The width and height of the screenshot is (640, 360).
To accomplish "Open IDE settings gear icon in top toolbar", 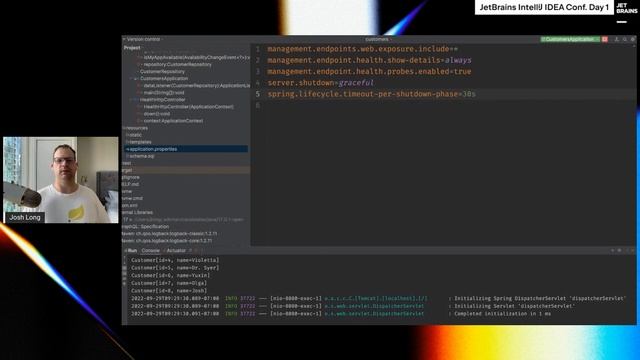I will pos(633,39).
